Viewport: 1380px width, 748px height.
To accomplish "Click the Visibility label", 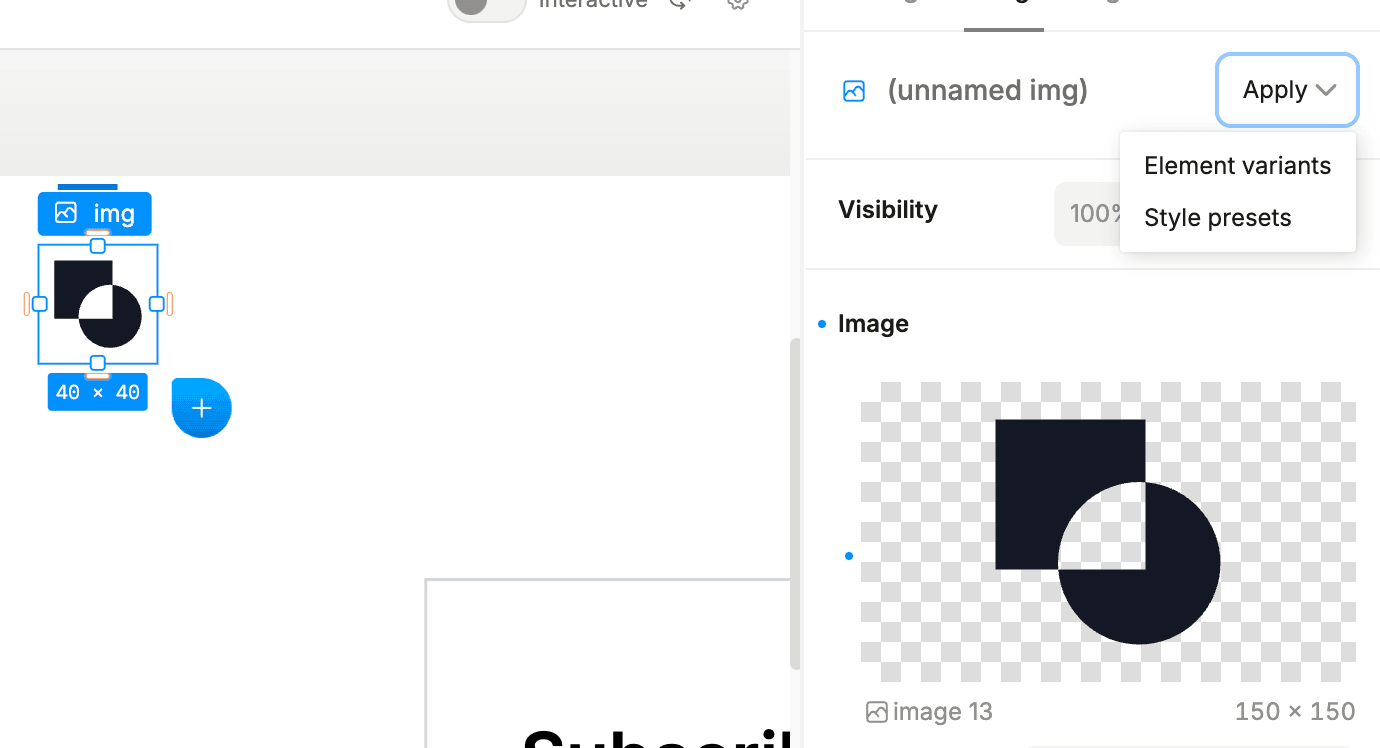I will click(x=888, y=210).
